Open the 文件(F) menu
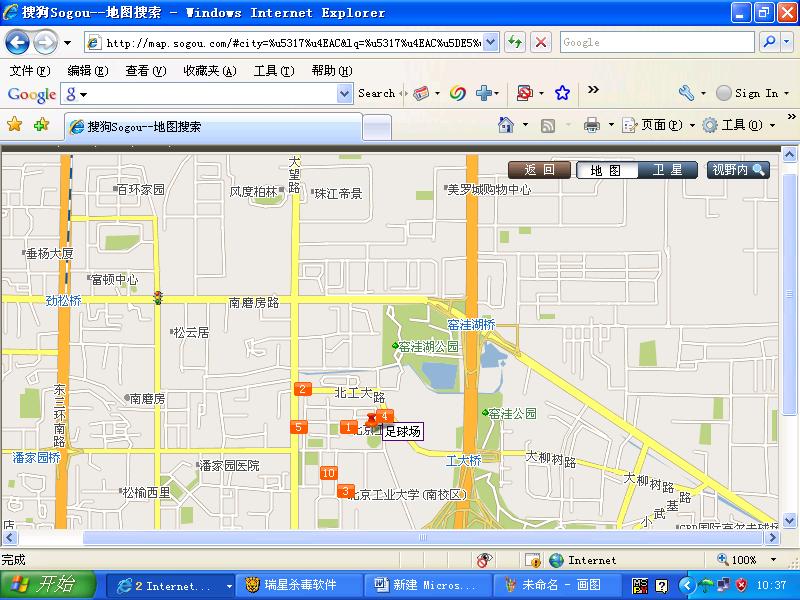800x600 pixels. [30, 70]
